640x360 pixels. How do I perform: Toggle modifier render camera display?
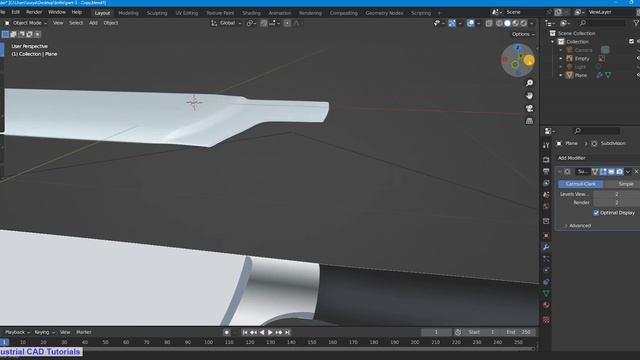(x=620, y=172)
